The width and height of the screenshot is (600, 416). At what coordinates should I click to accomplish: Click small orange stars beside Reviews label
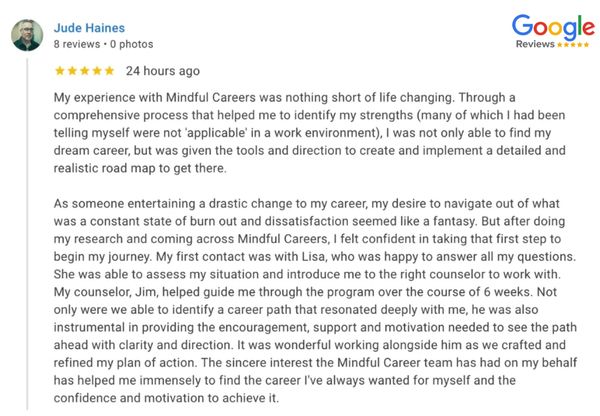pos(574,45)
